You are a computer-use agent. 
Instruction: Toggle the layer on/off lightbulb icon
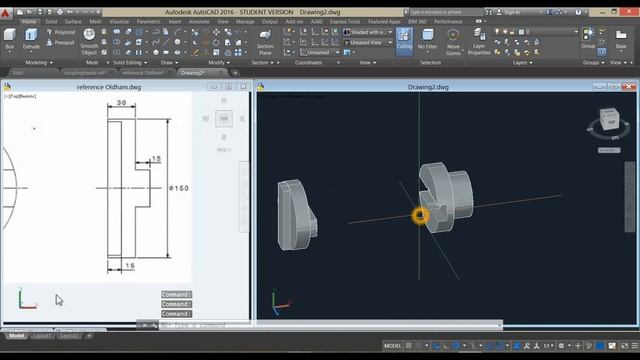click(497, 31)
